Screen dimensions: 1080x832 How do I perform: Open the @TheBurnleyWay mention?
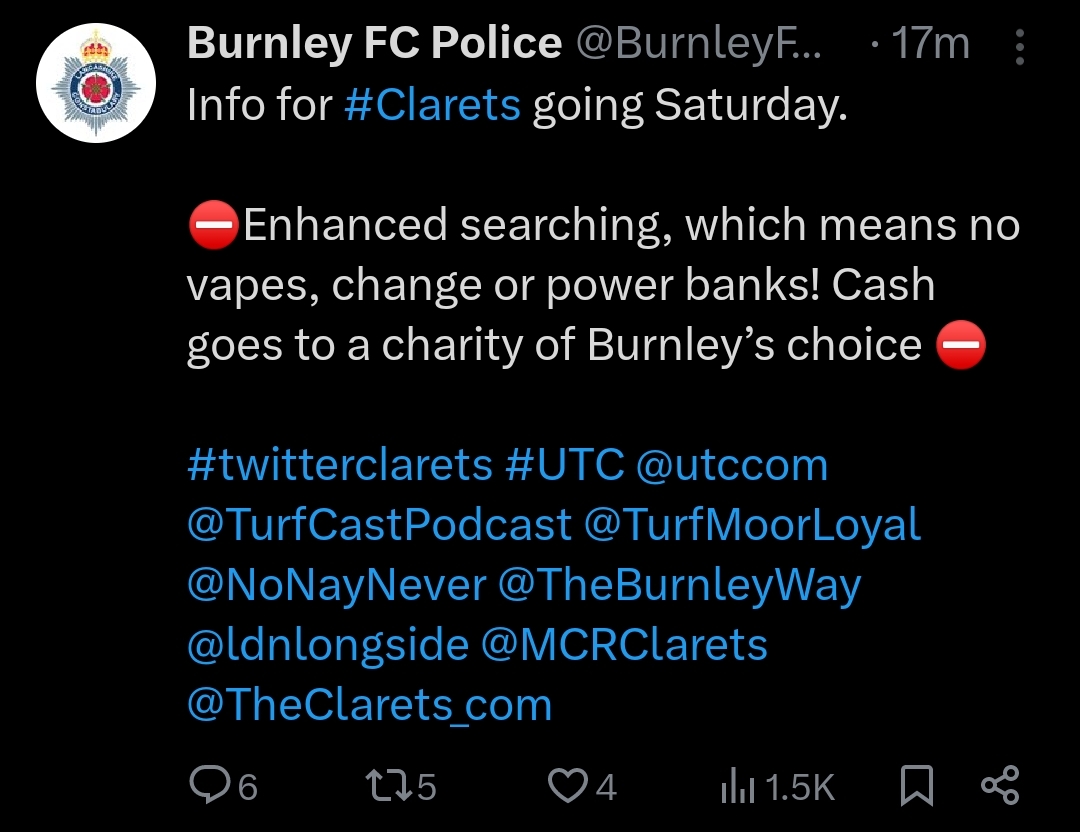(x=679, y=585)
